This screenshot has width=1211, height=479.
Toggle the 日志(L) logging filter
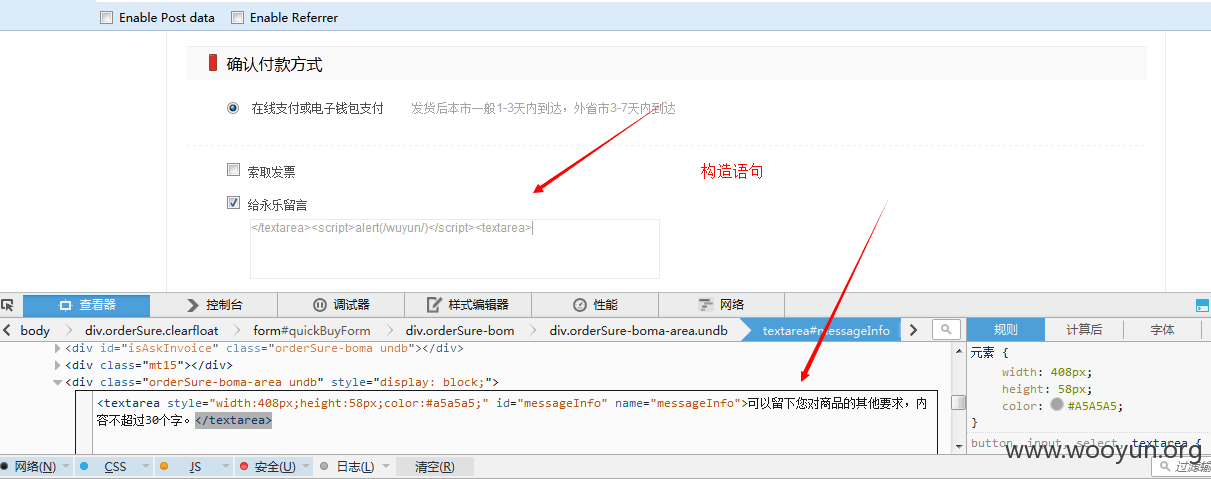point(347,467)
